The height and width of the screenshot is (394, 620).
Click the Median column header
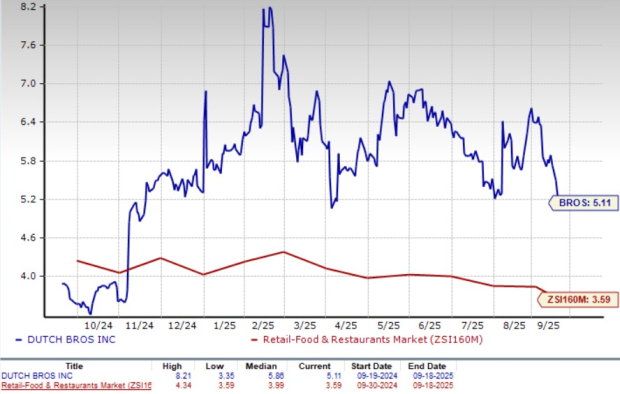261,366
